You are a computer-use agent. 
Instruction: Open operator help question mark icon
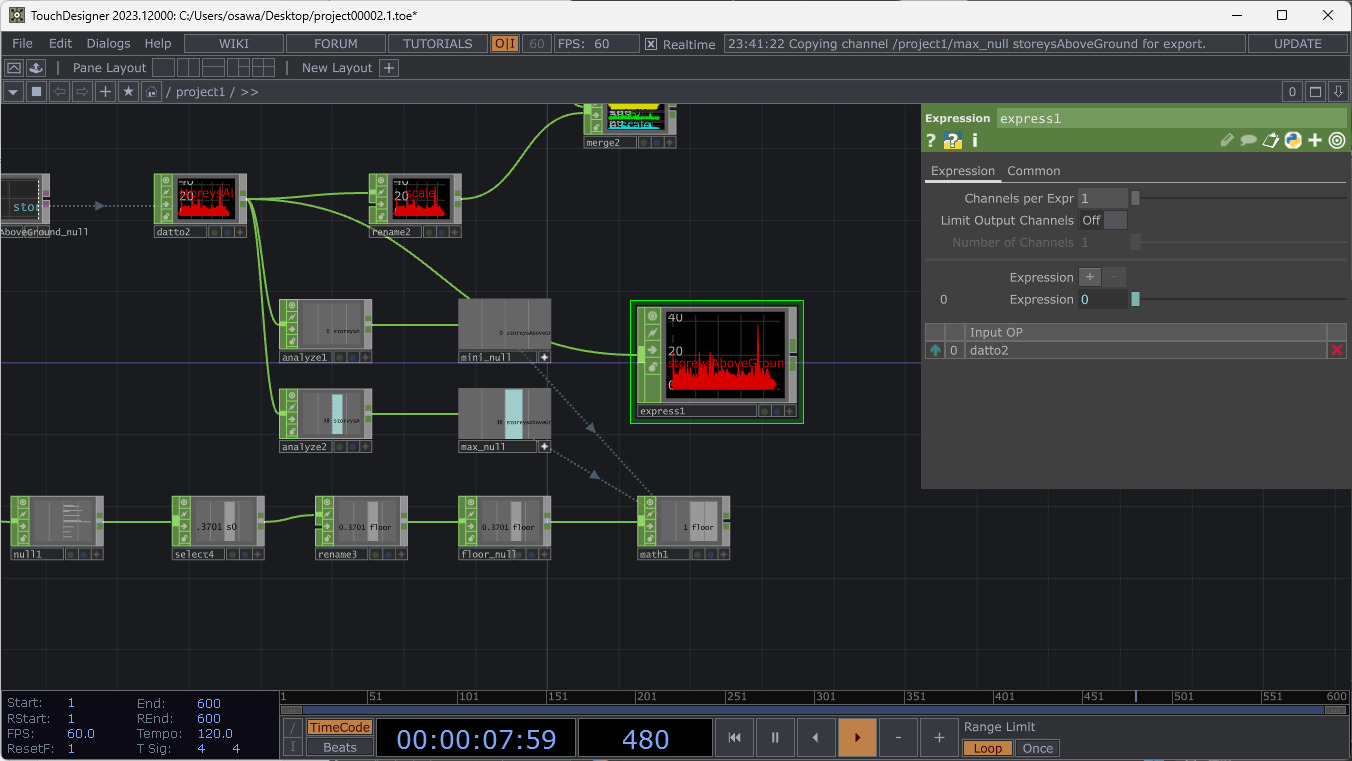pyautogui.click(x=931, y=141)
